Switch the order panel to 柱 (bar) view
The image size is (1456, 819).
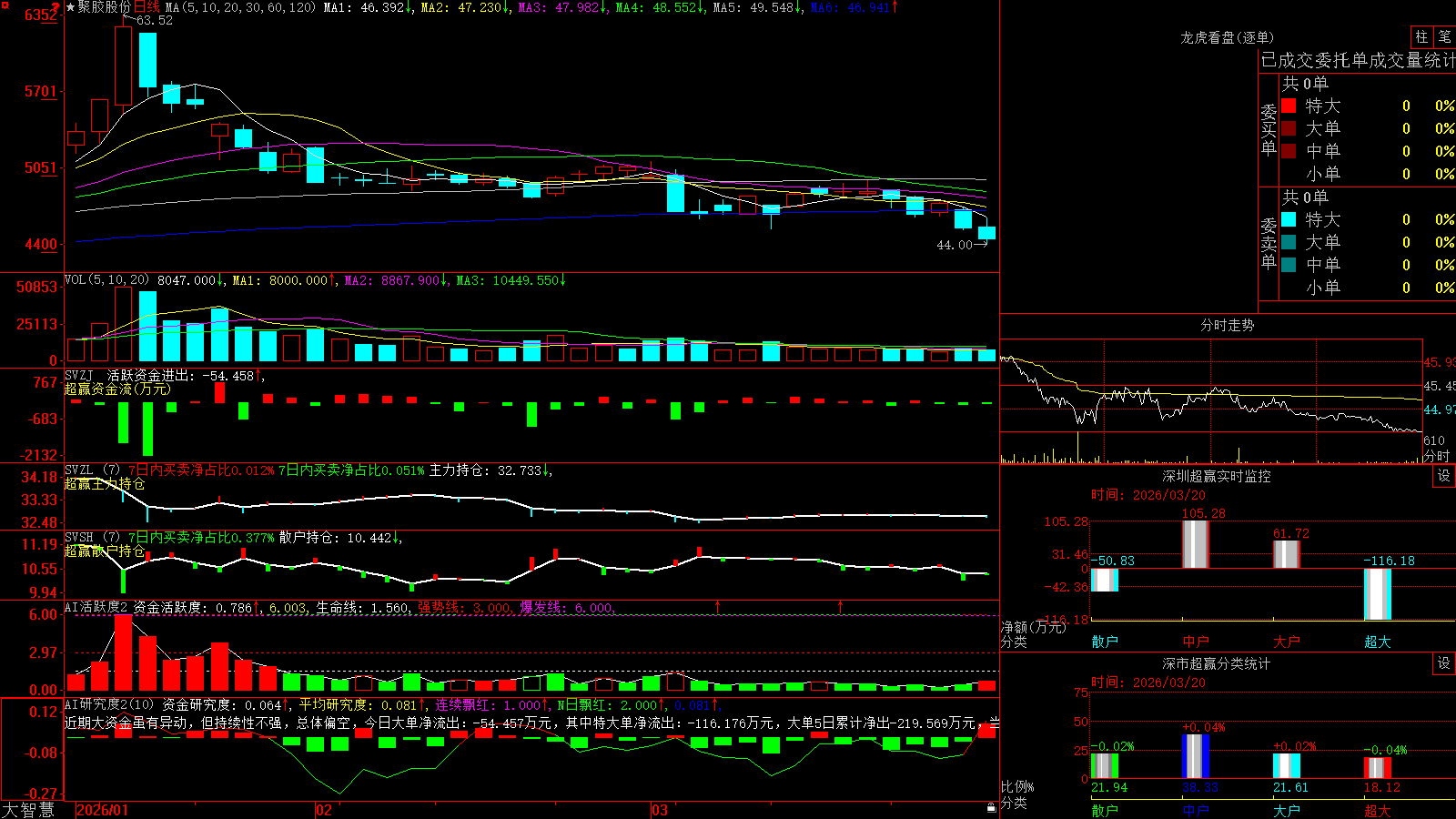coord(1421,36)
